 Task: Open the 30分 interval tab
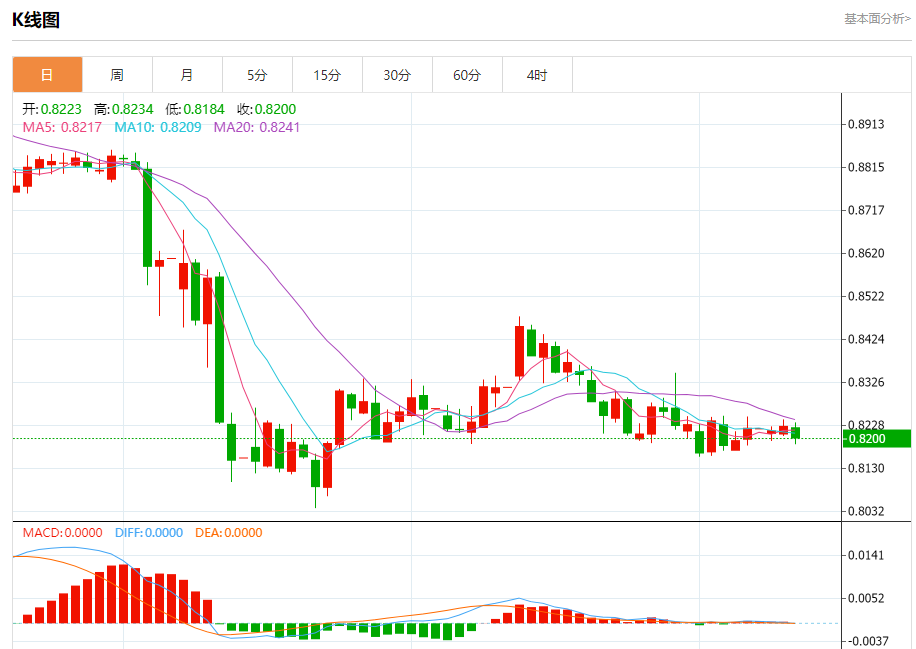[x=398, y=75]
